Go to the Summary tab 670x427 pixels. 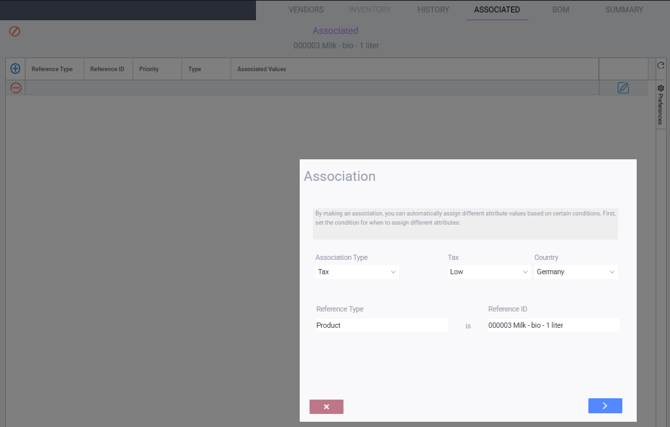624,10
